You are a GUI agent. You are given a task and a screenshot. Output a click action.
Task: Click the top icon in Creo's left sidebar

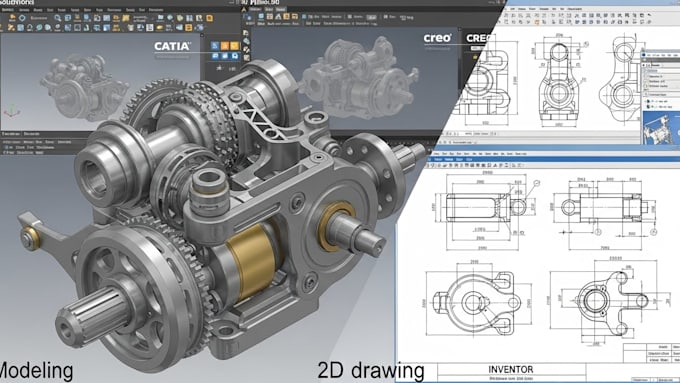[x=246, y=33]
